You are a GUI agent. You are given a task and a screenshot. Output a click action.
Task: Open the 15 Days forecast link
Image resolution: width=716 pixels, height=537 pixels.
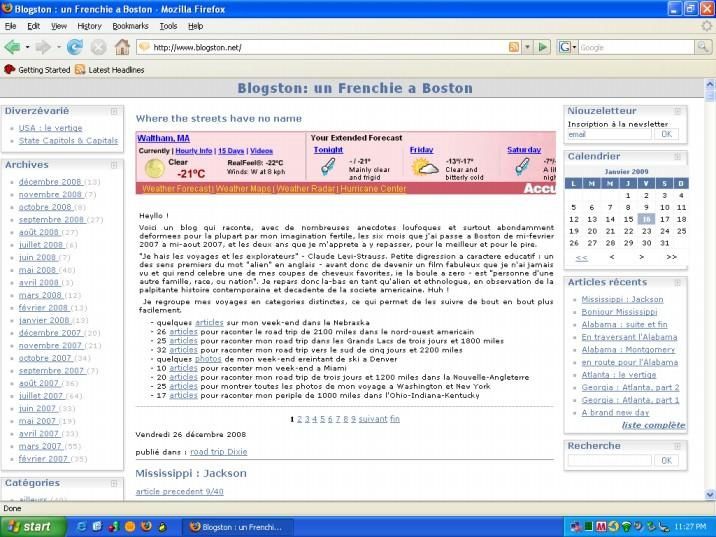tap(231, 151)
